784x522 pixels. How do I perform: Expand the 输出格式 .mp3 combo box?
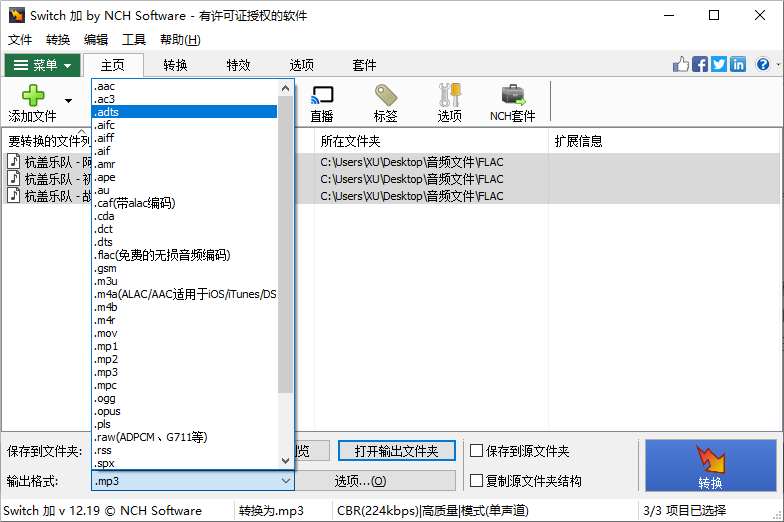(193, 481)
